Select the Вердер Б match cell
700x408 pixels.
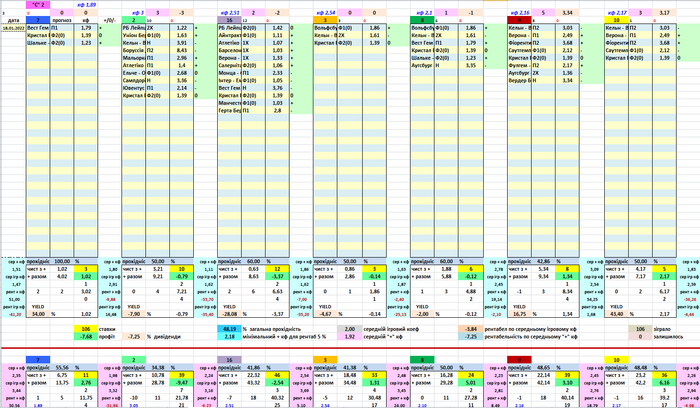[519, 80]
